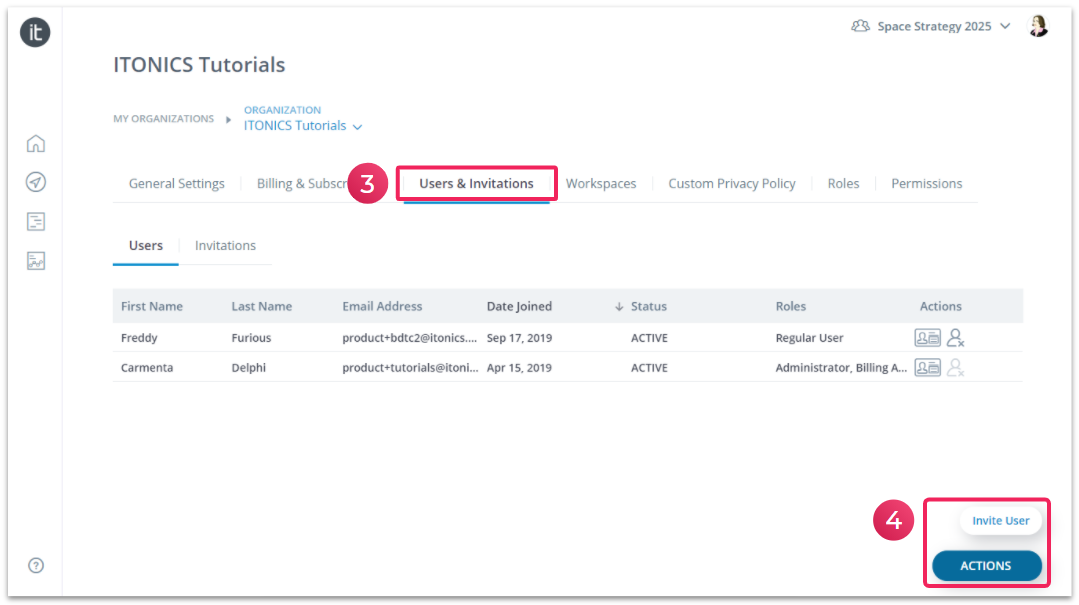Click the product+bdtc2 email address
Viewport: 1079px width, 605px height.
tap(409, 338)
